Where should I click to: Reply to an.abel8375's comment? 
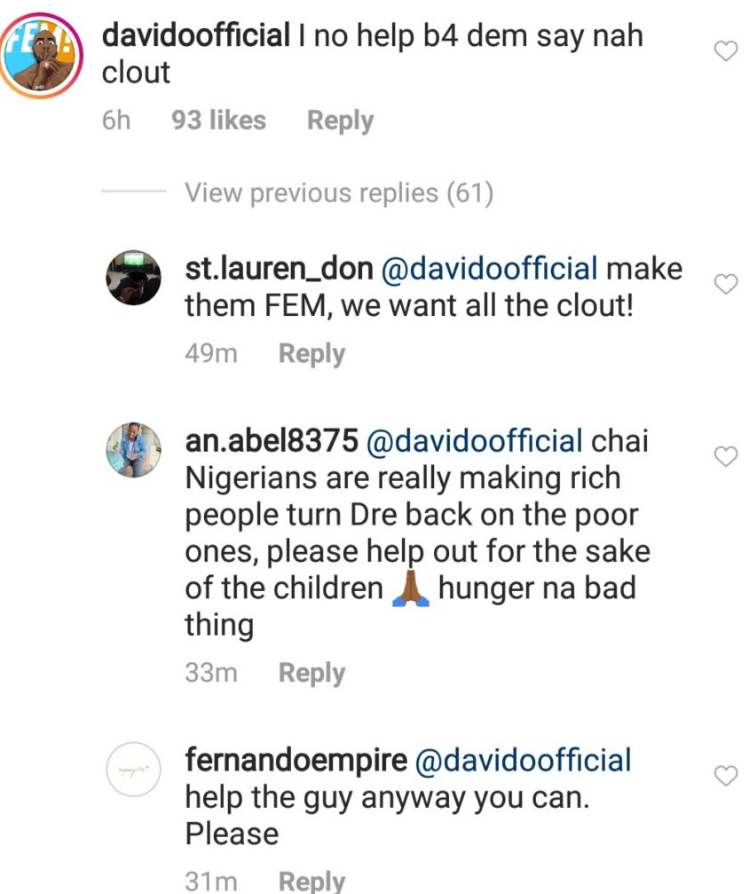[x=311, y=673]
